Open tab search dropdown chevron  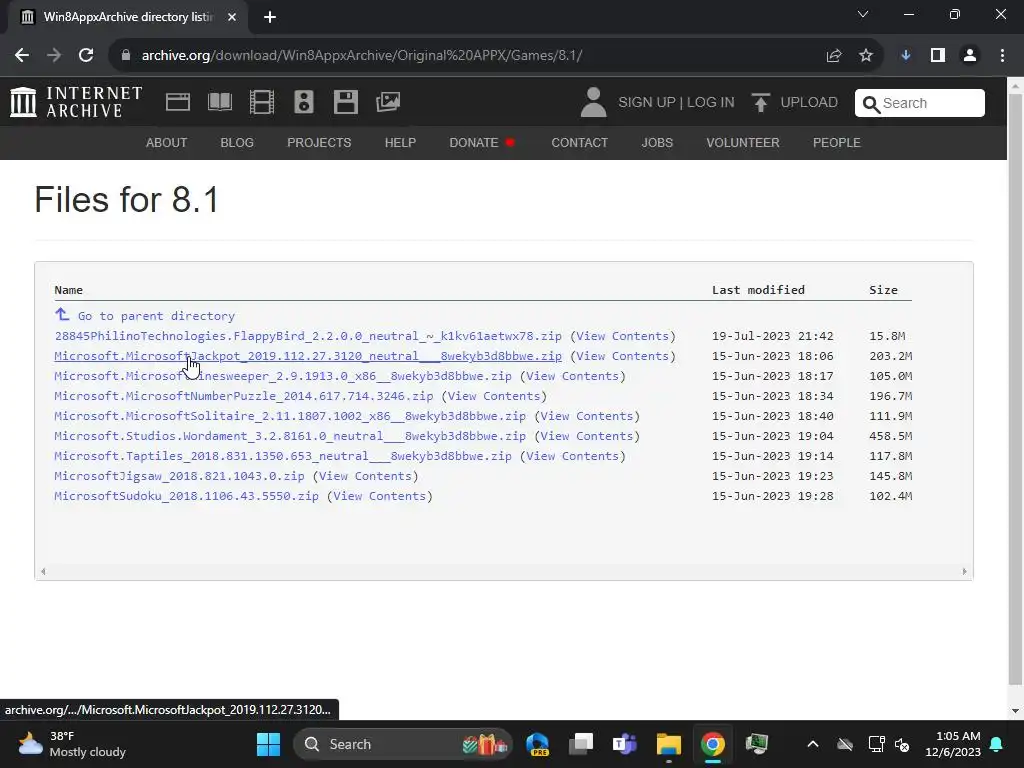863,14
